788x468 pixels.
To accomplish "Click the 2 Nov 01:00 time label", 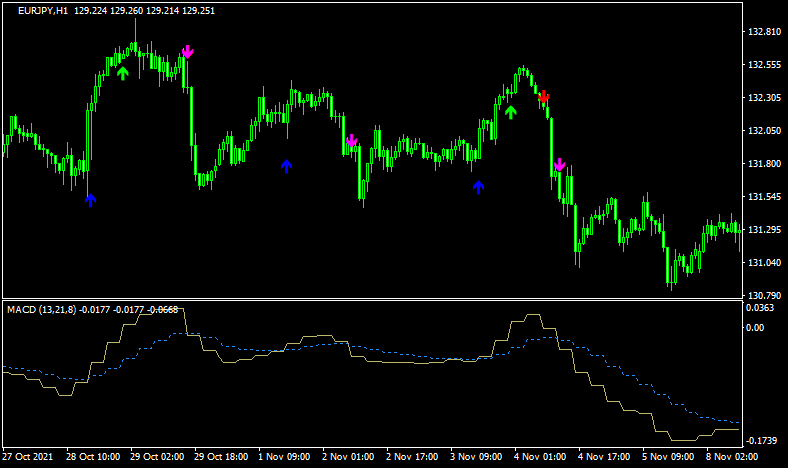I will pyautogui.click(x=348, y=457).
